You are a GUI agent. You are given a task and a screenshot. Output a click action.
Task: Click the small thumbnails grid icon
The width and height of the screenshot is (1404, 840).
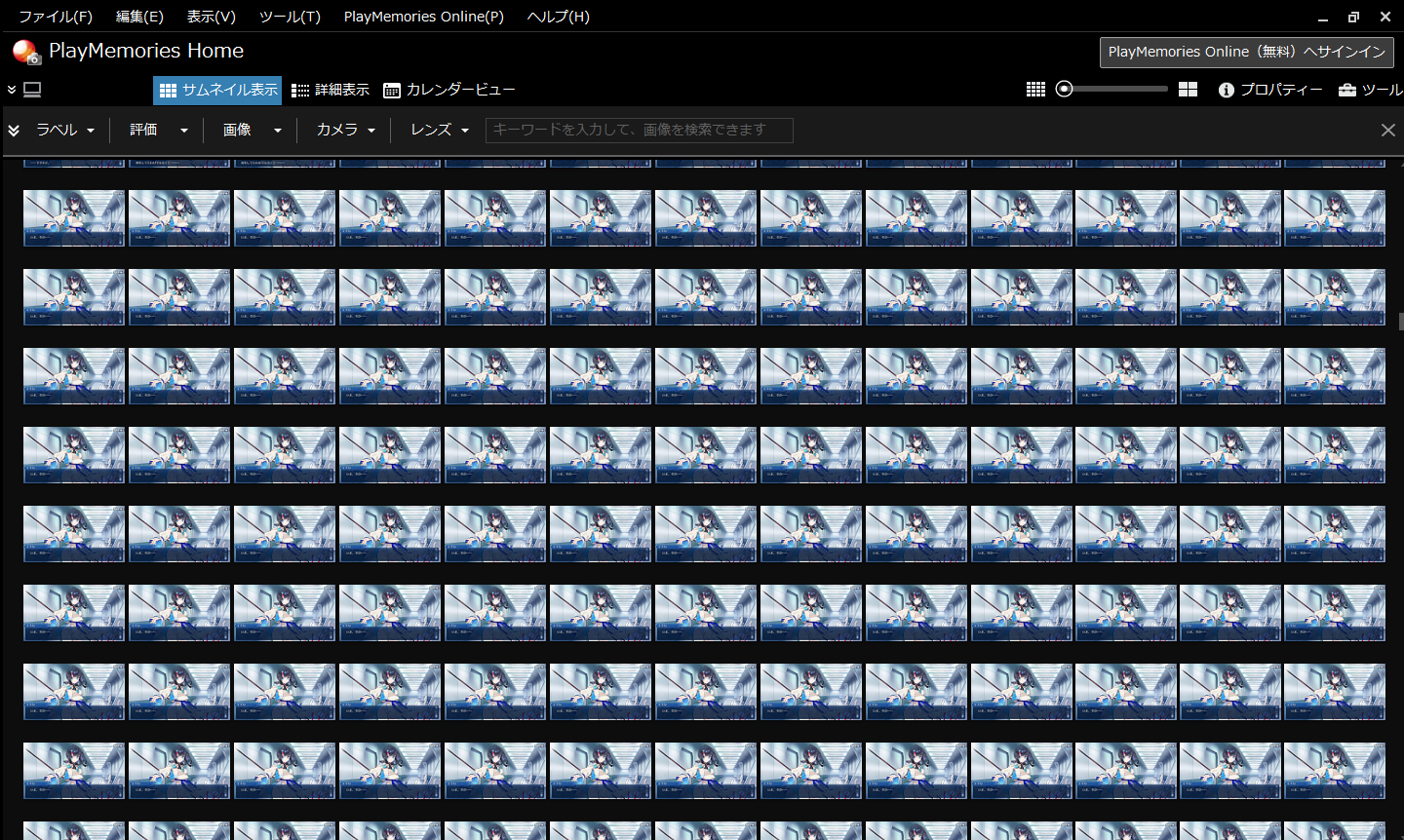pos(1035,90)
